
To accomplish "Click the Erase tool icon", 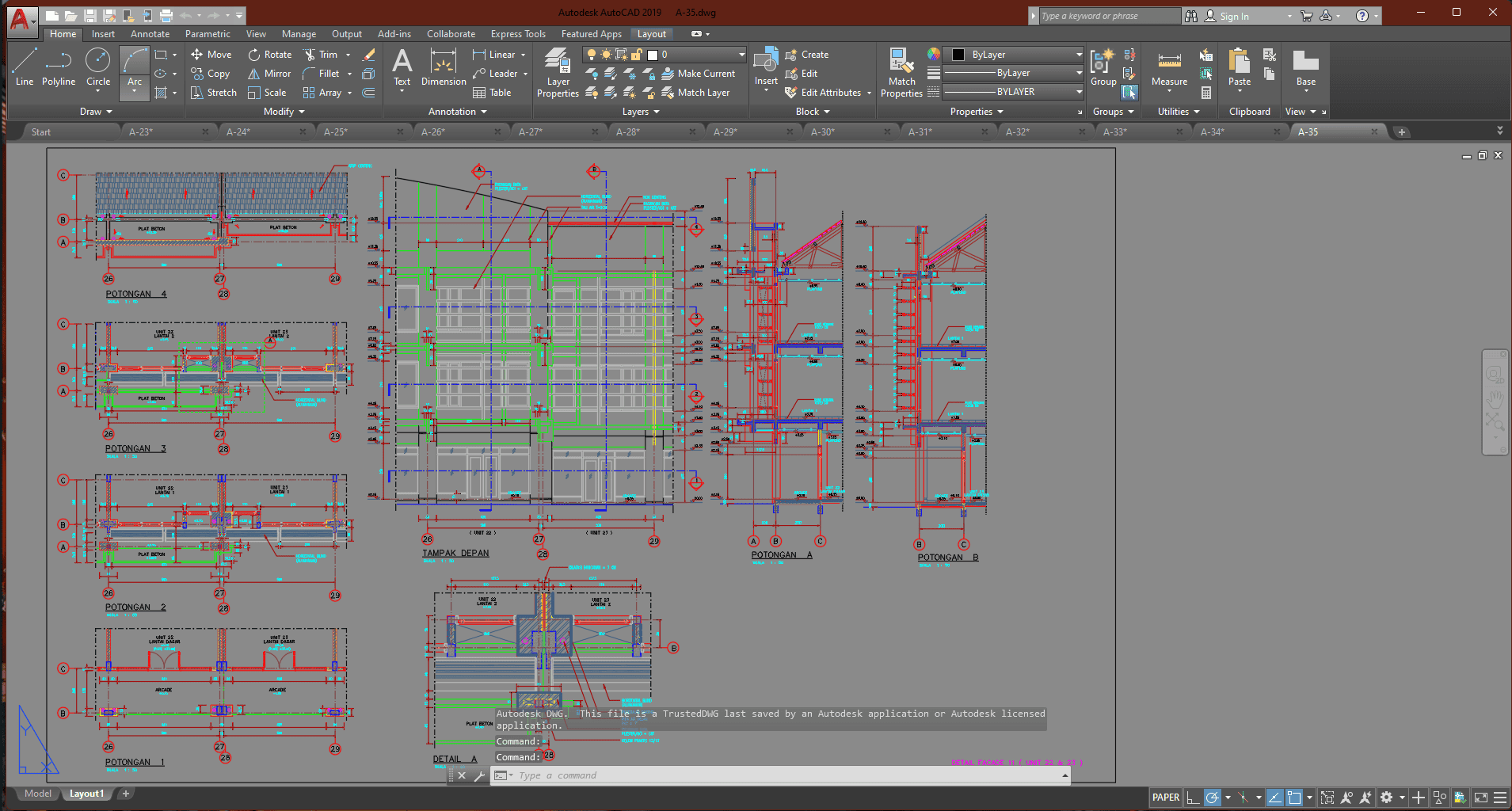I will 369,55.
